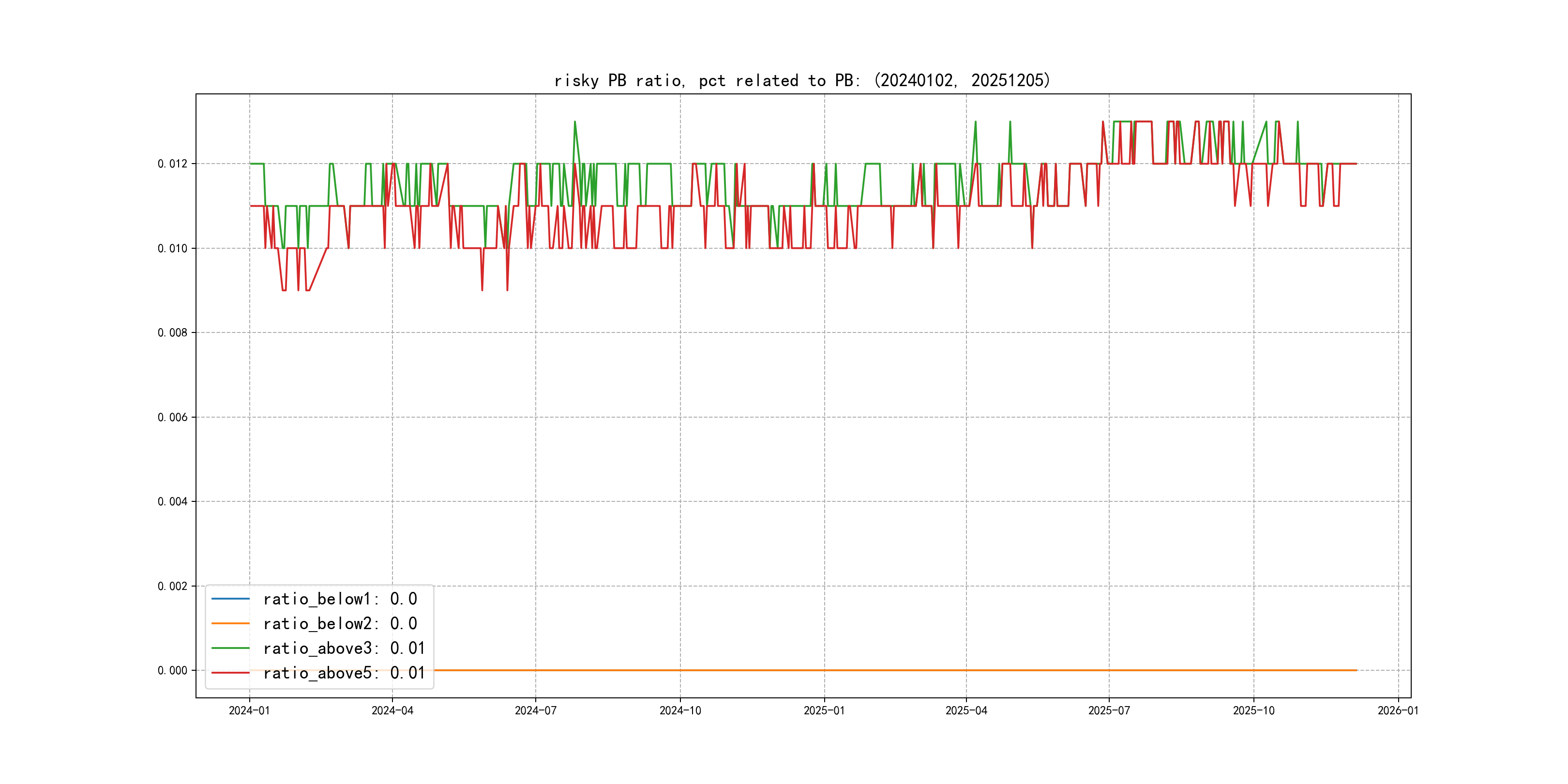Click the 0.004 y-axis tick label
Image resolution: width=1568 pixels, height=784 pixels.
tap(172, 501)
